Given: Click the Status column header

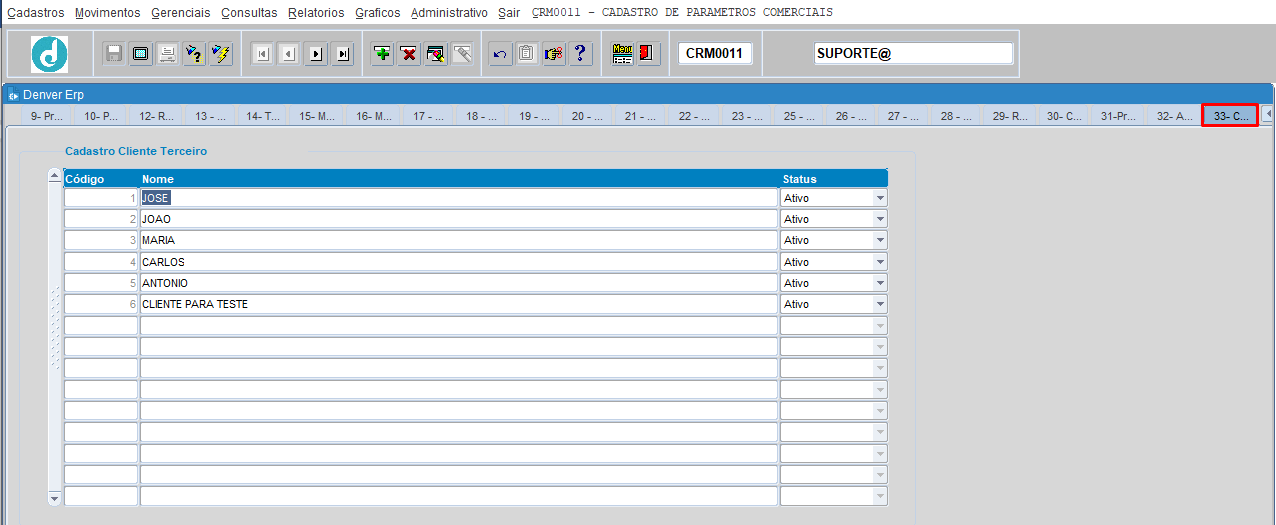Looking at the screenshot, I should coord(799,179).
